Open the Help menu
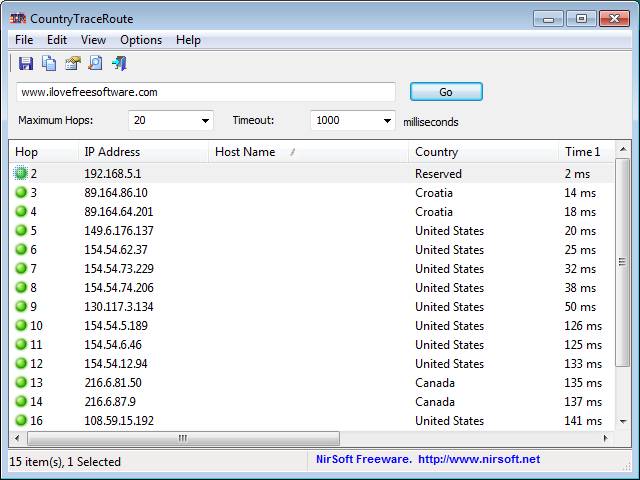This screenshot has height=480, width=640. coord(188,40)
